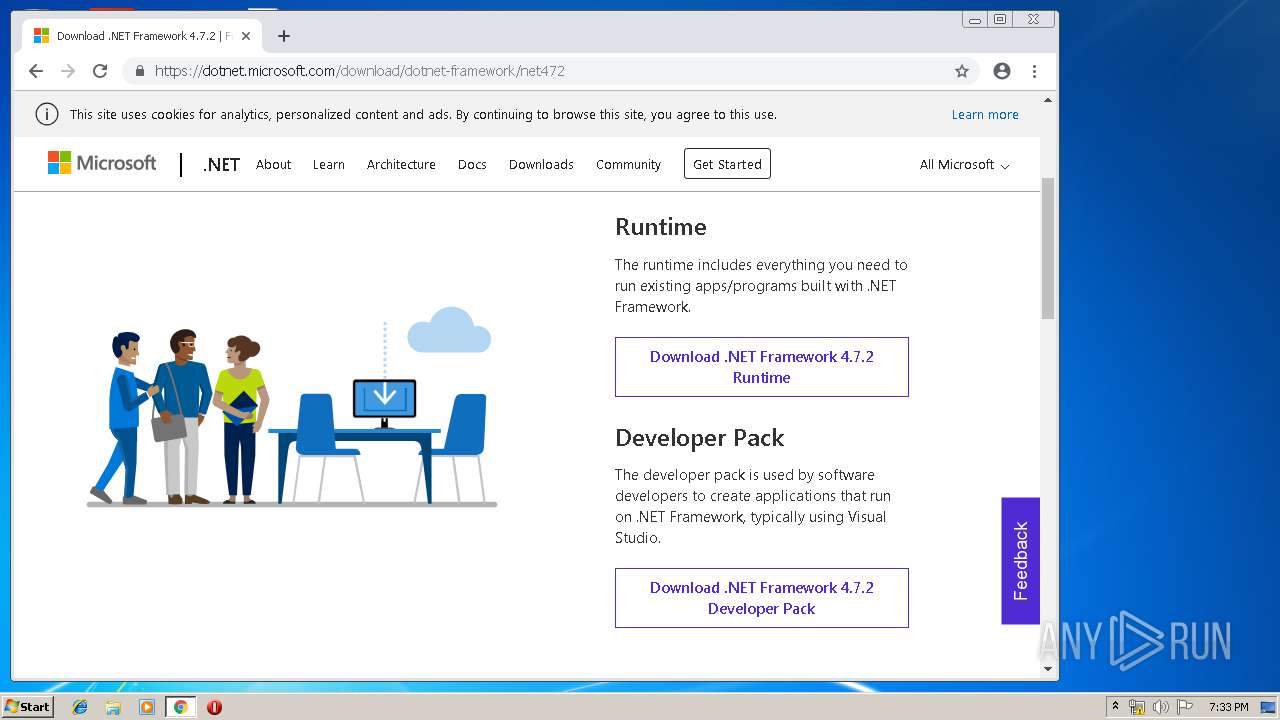Click the page vertical scrollbar thumb
Image resolution: width=1280 pixels, height=720 pixels.
[x=1048, y=248]
